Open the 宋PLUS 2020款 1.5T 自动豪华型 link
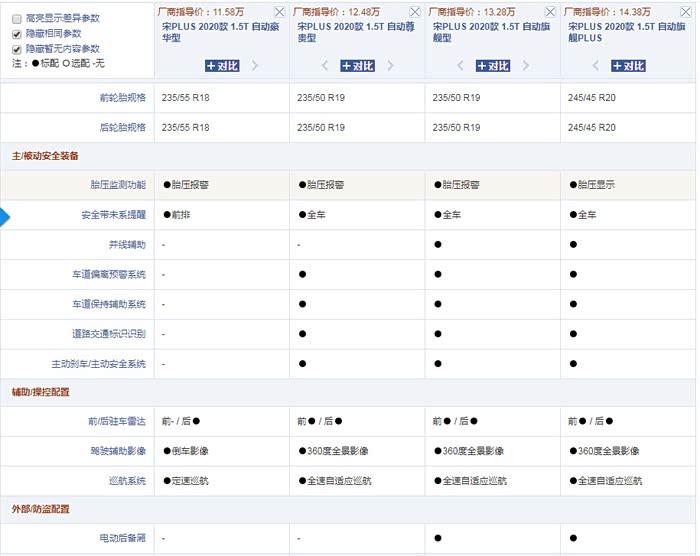Viewport: 700px width, 556px height. click(221, 32)
